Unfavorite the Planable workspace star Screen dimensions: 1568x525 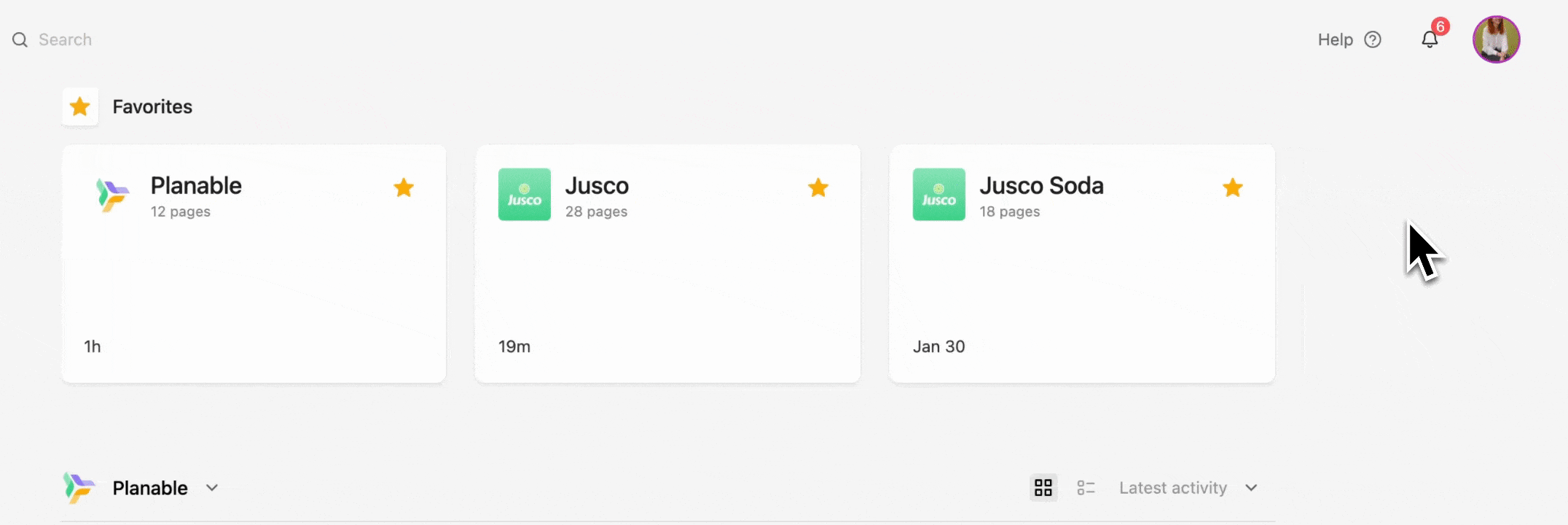tap(404, 187)
